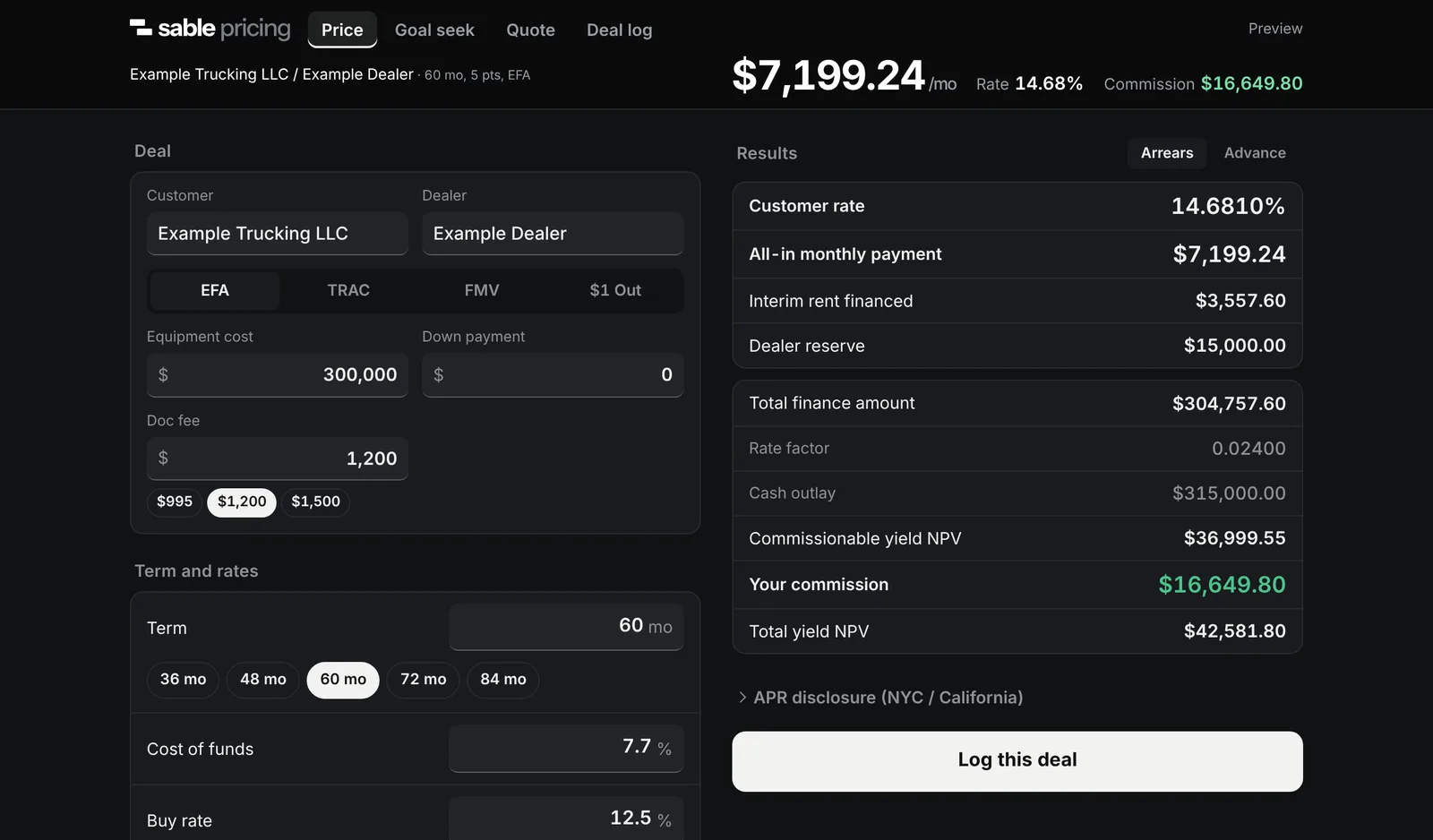Click the Term months input
The width and height of the screenshot is (1433, 840).
pos(566,627)
